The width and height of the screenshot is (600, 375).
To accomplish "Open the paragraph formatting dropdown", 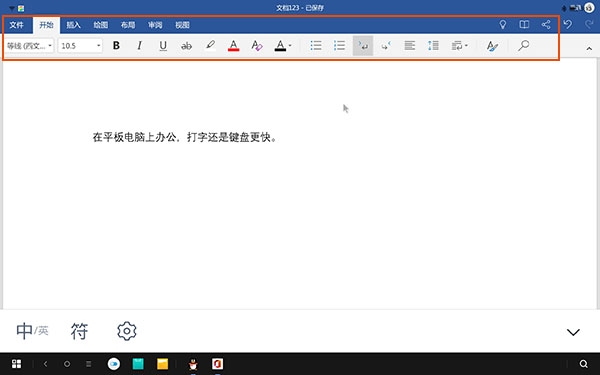I will [459, 46].
